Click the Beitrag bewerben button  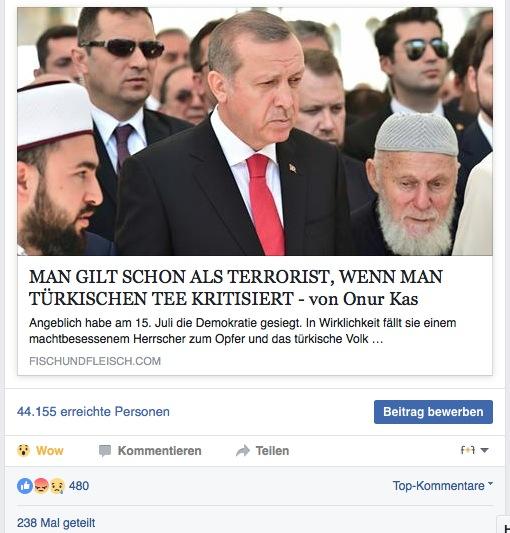[x=433, y=412]
